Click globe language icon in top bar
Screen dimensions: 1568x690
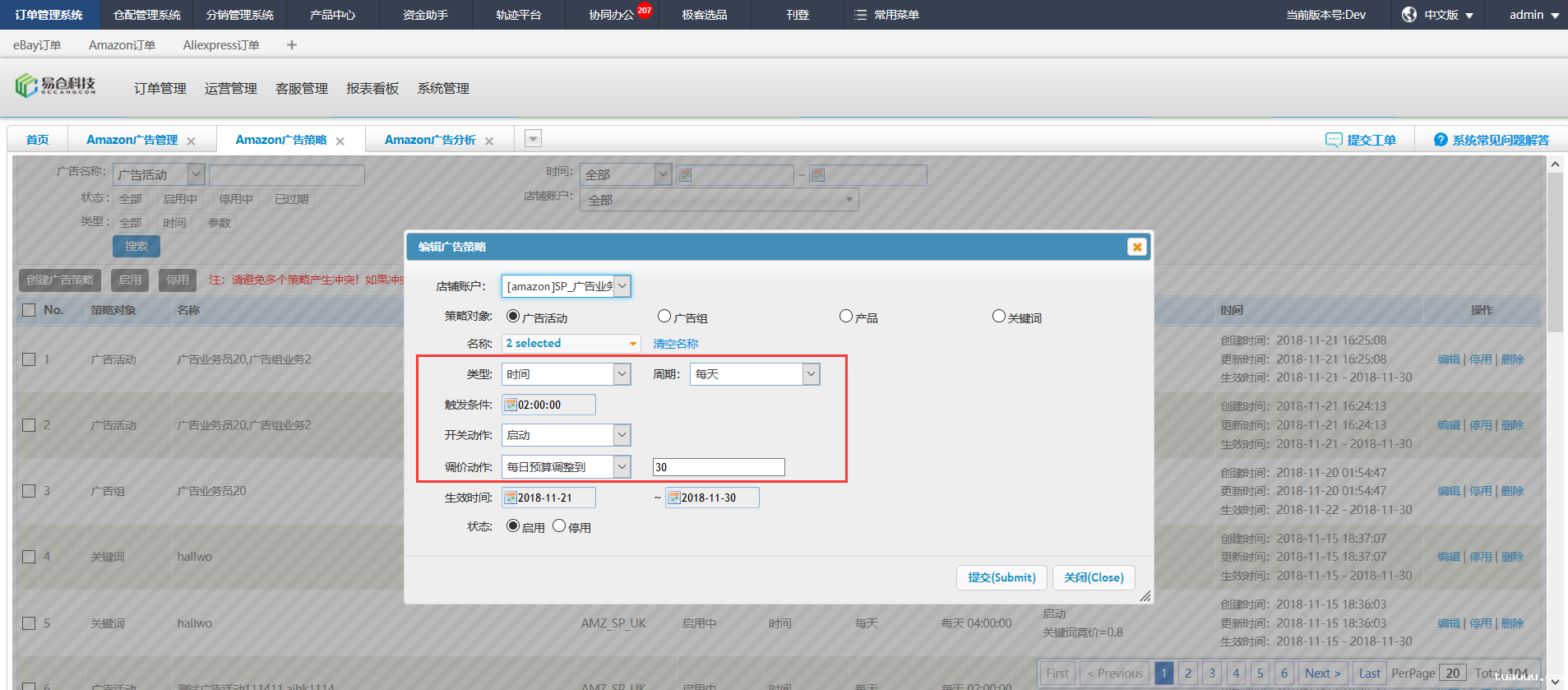point(1409,15)
